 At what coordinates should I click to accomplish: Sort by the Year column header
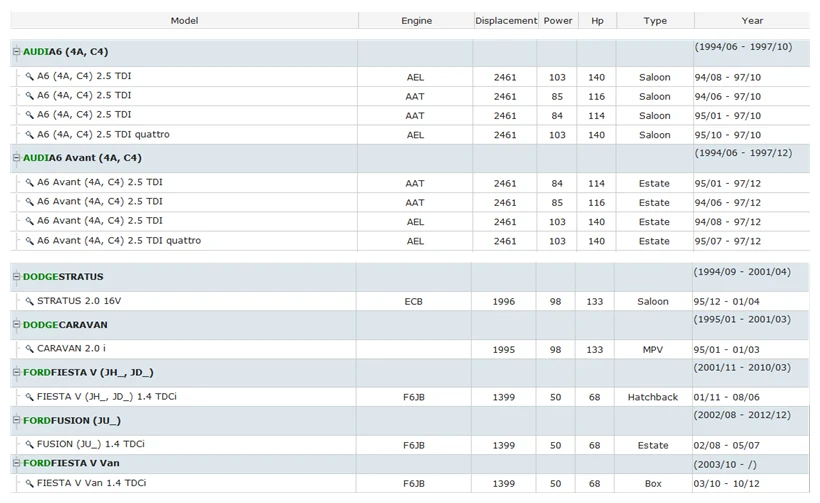coord(752,20)
